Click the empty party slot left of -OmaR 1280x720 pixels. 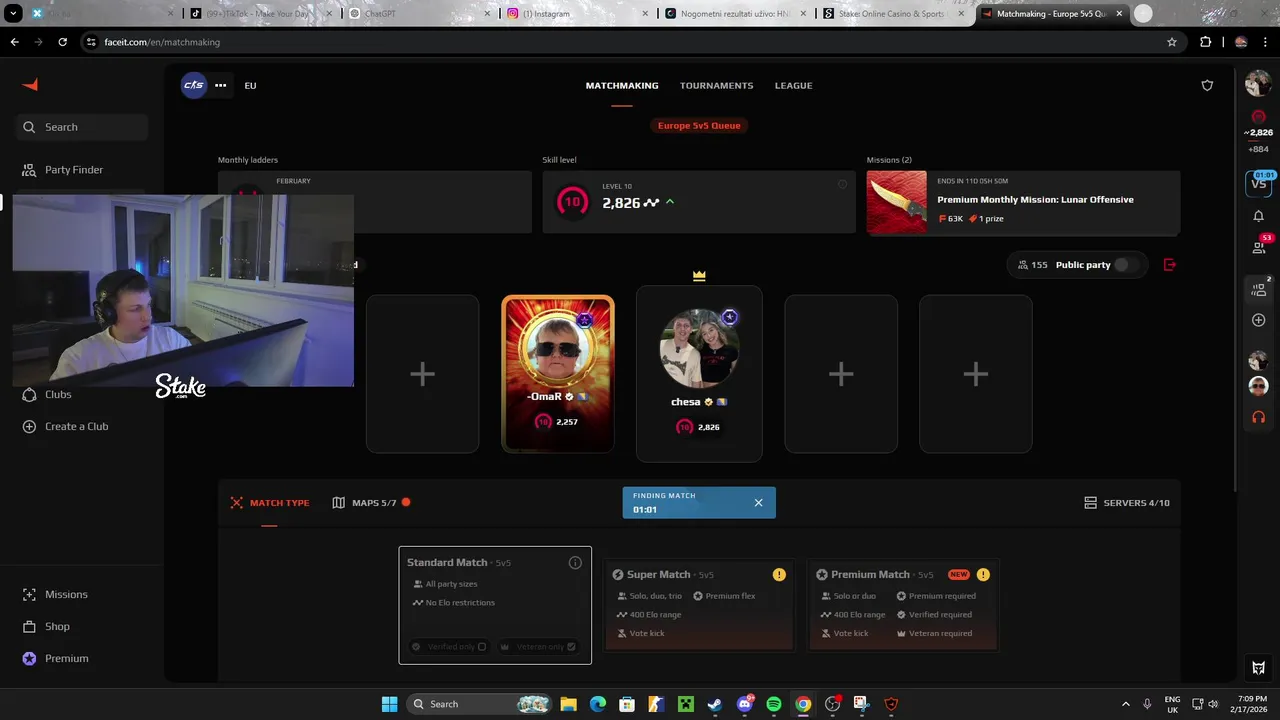click(422, 374)
